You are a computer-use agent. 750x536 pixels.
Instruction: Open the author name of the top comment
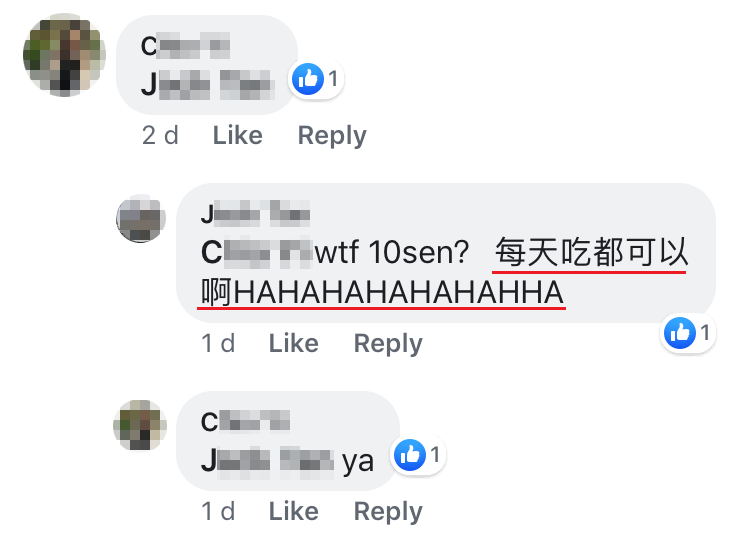[185, 46]
